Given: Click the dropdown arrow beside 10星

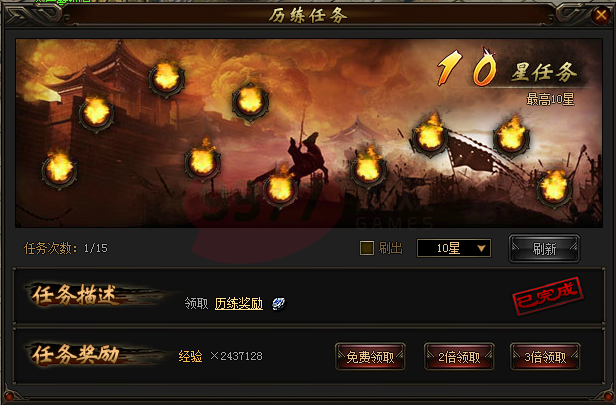Looking at the screenshot, I should [x=481, y=248].
